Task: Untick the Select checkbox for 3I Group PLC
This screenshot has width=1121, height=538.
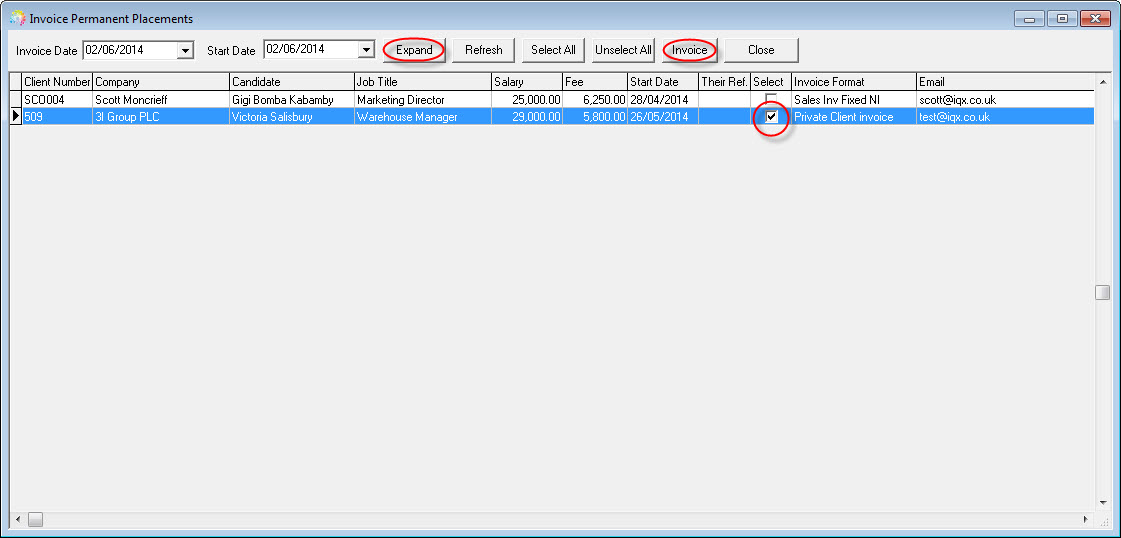Action: pos(771,117)
